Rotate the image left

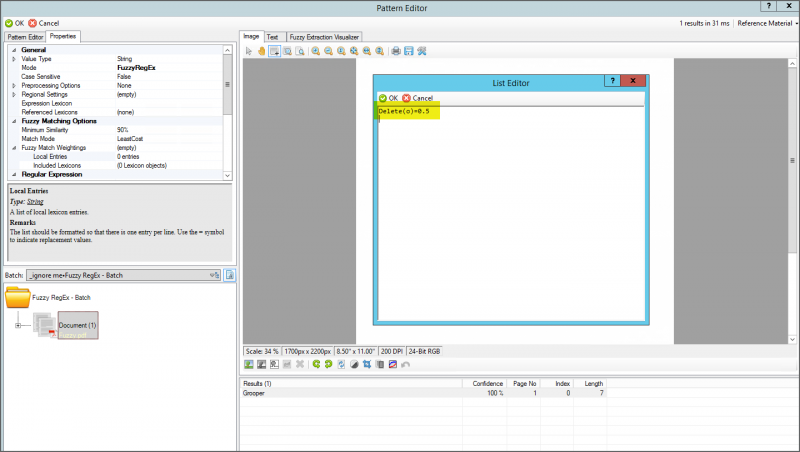(316, 364)
